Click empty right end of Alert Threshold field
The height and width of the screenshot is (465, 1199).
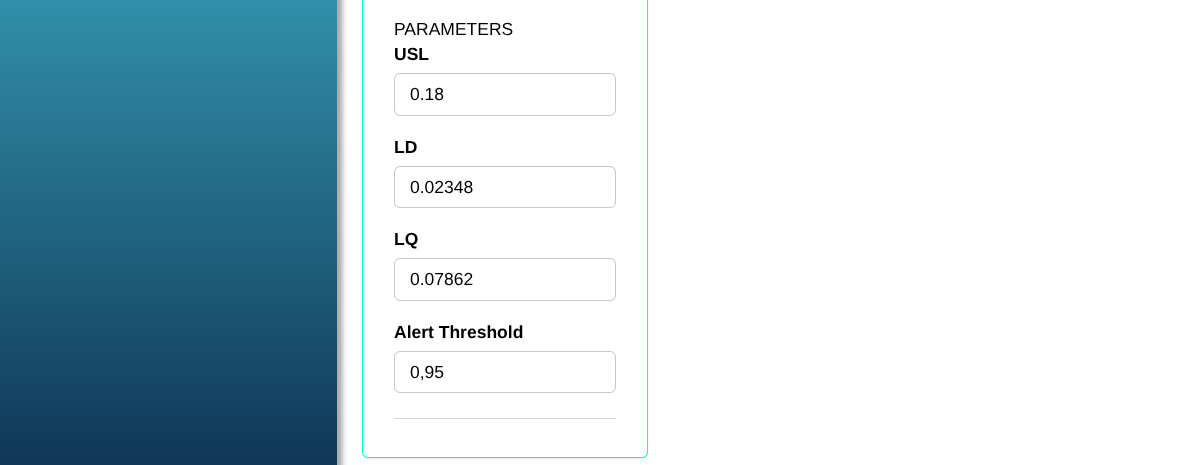coord(580,372)
